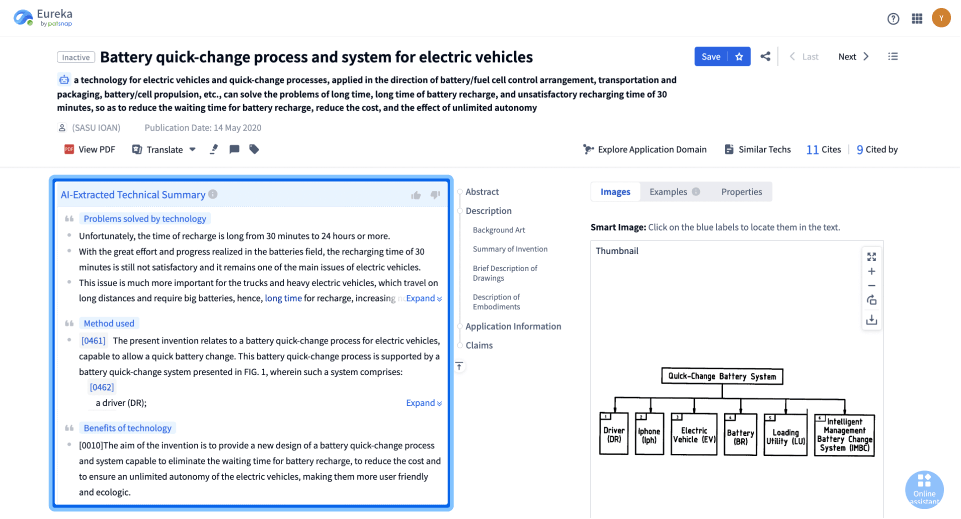Expand the Method used section text

tap(424, 403)
